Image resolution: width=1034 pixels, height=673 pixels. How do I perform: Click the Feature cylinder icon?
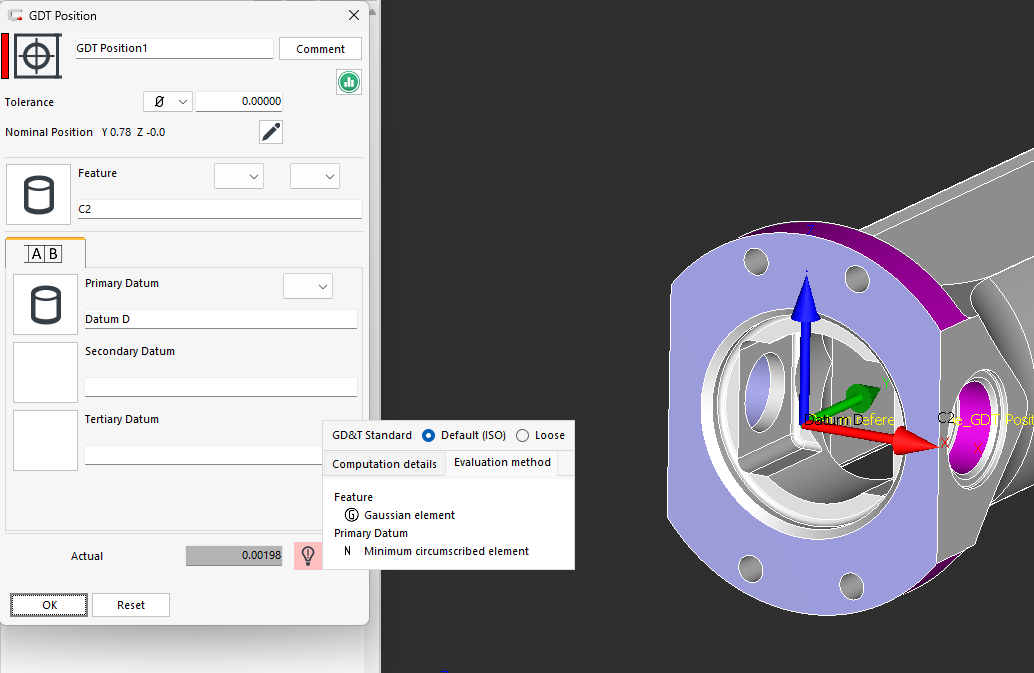[x=38, y=194]
